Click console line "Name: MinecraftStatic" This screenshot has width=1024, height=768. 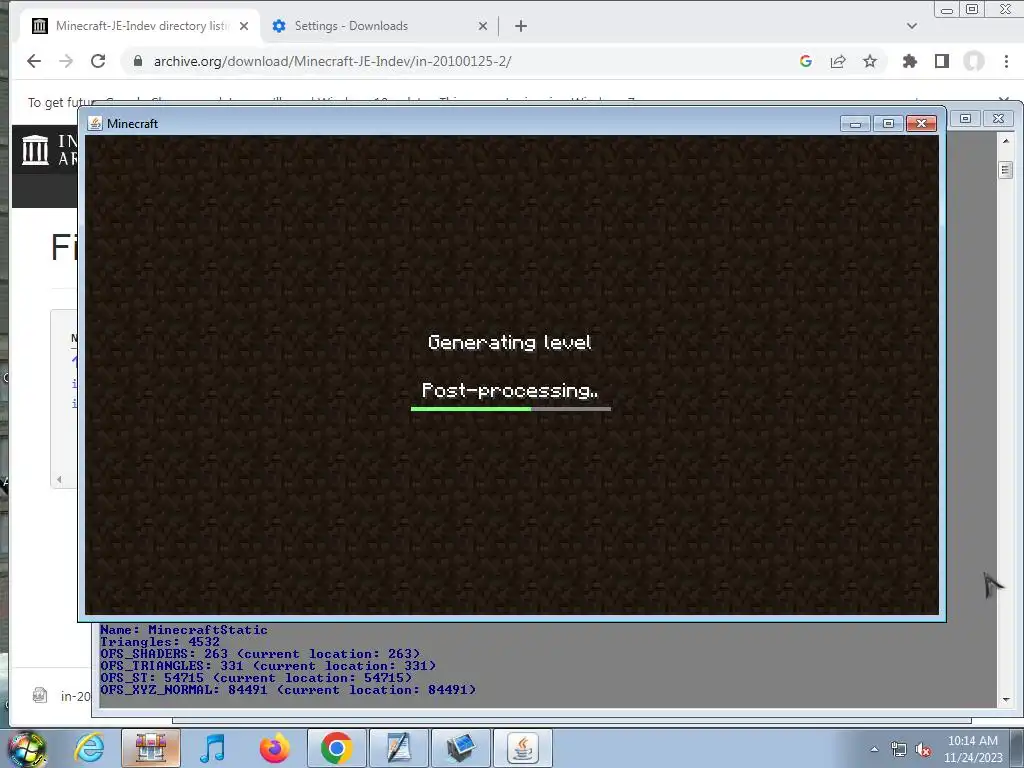click(184, 630)
